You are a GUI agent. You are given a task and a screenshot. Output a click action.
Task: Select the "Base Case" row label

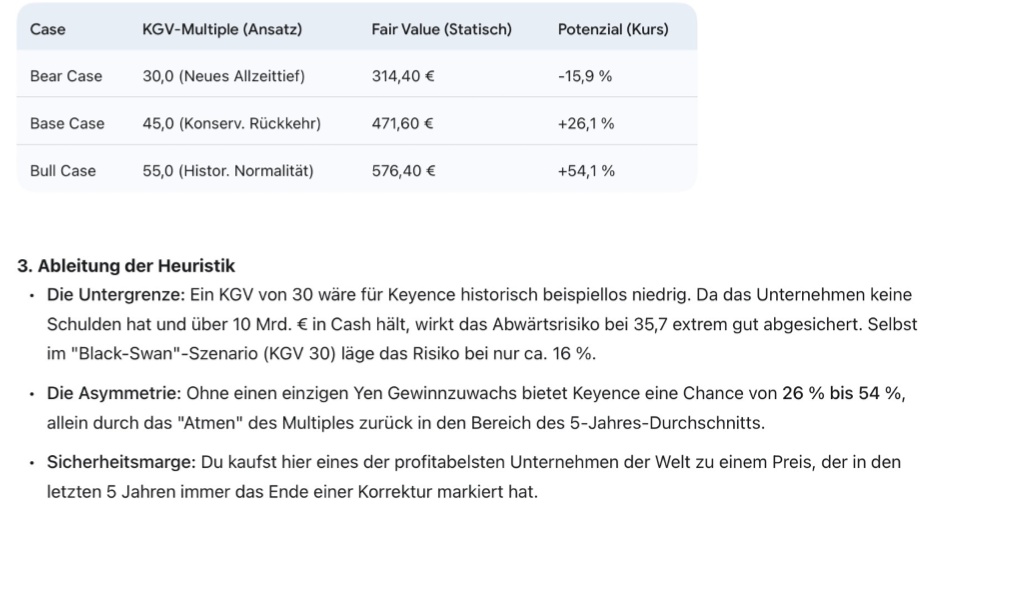[67, 123]
